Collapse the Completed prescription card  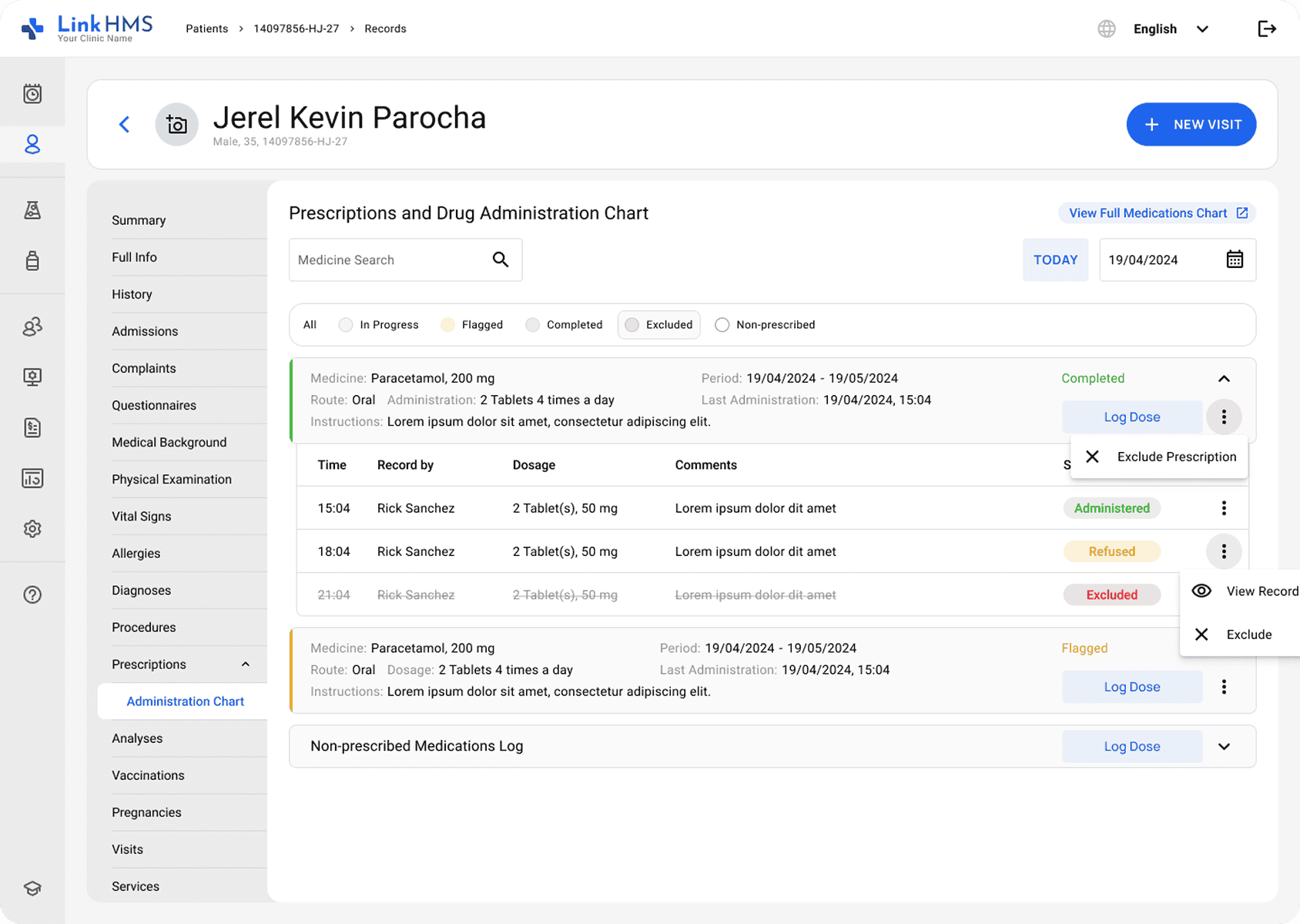pos(1223,379)
